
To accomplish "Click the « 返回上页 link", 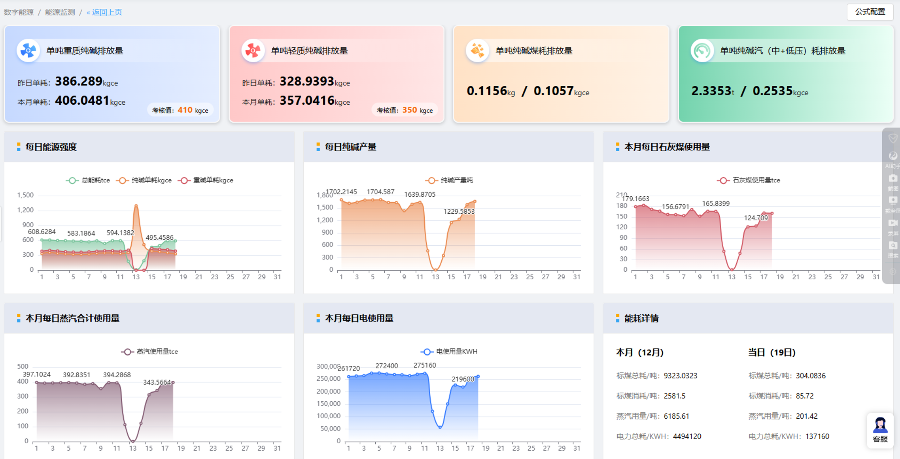I will tap(104, 11).
